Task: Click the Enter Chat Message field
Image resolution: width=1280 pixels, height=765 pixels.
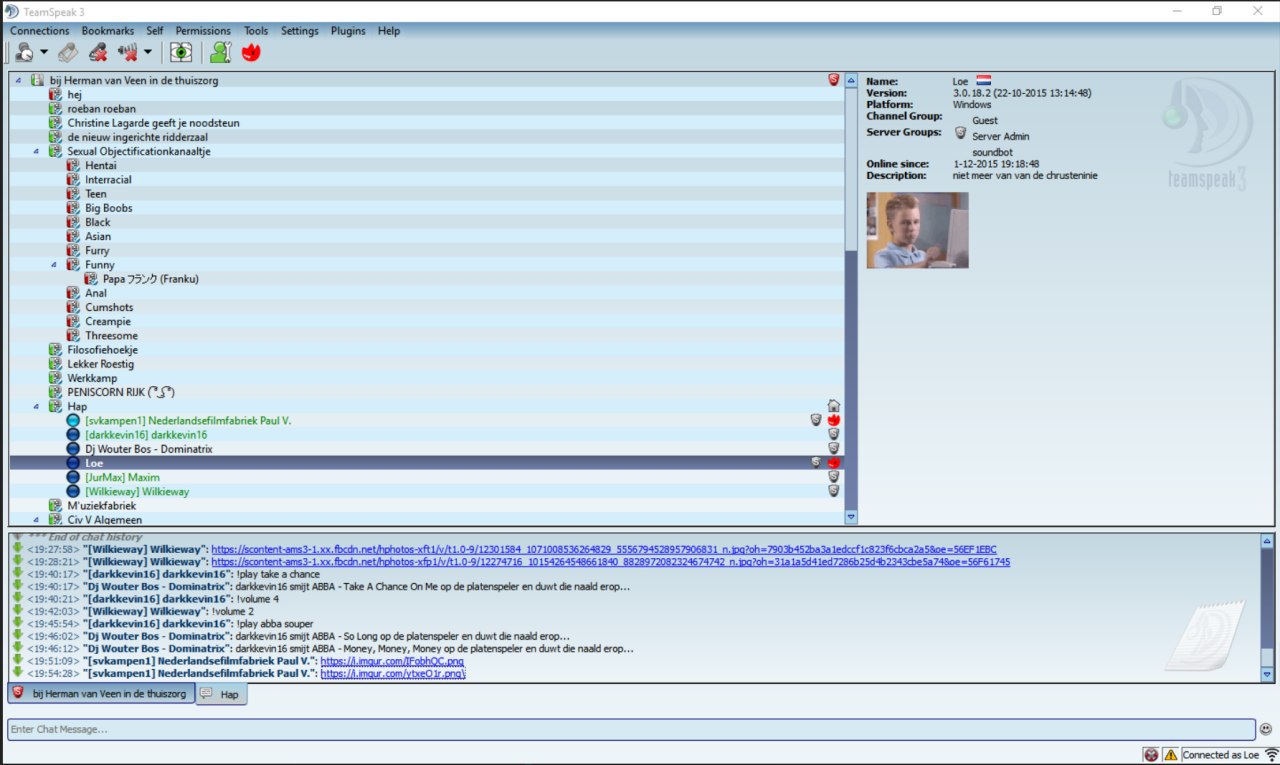Action: tap(630, 730)
